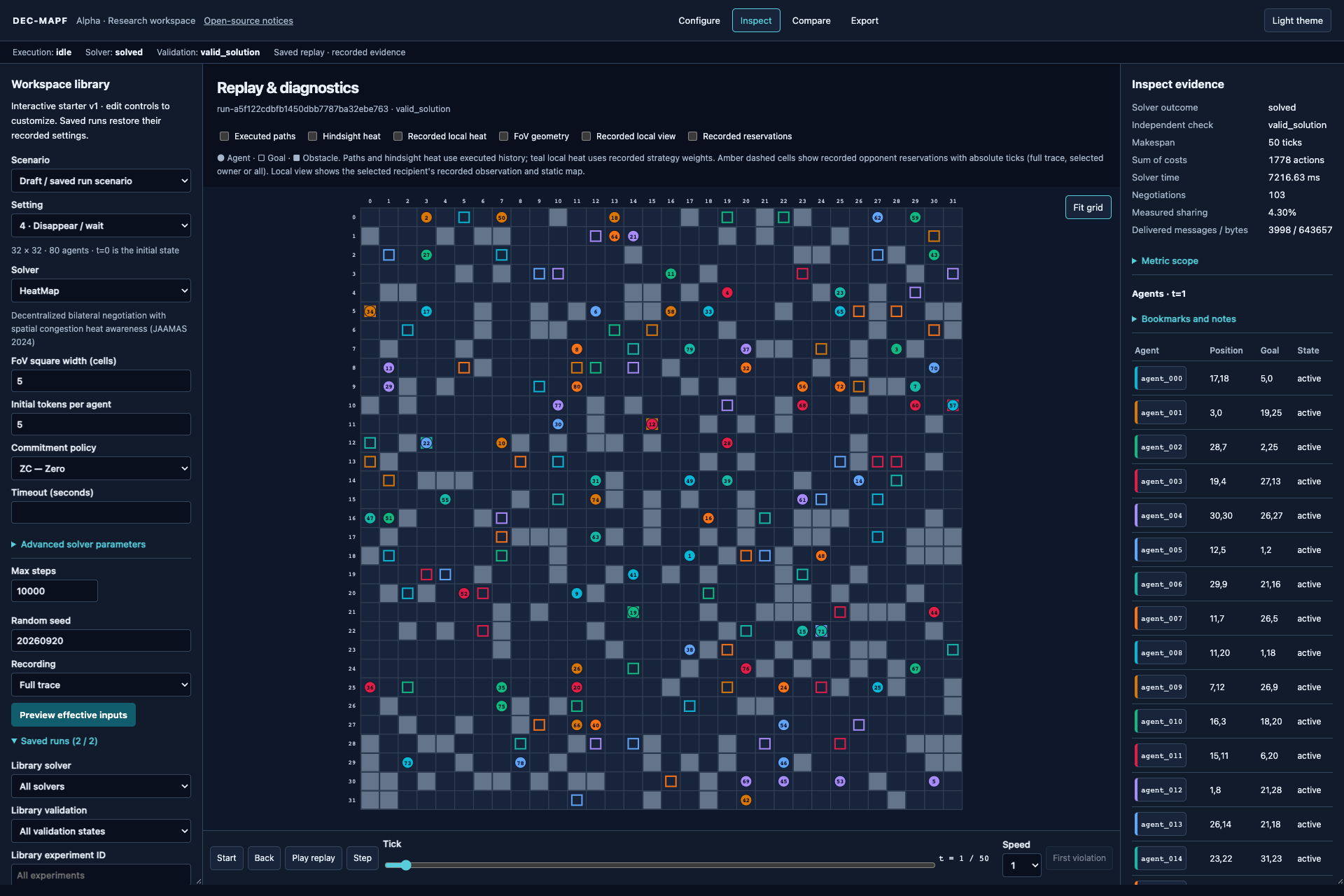Select agent marker 73 on the grid

click(x=407, y=762)
